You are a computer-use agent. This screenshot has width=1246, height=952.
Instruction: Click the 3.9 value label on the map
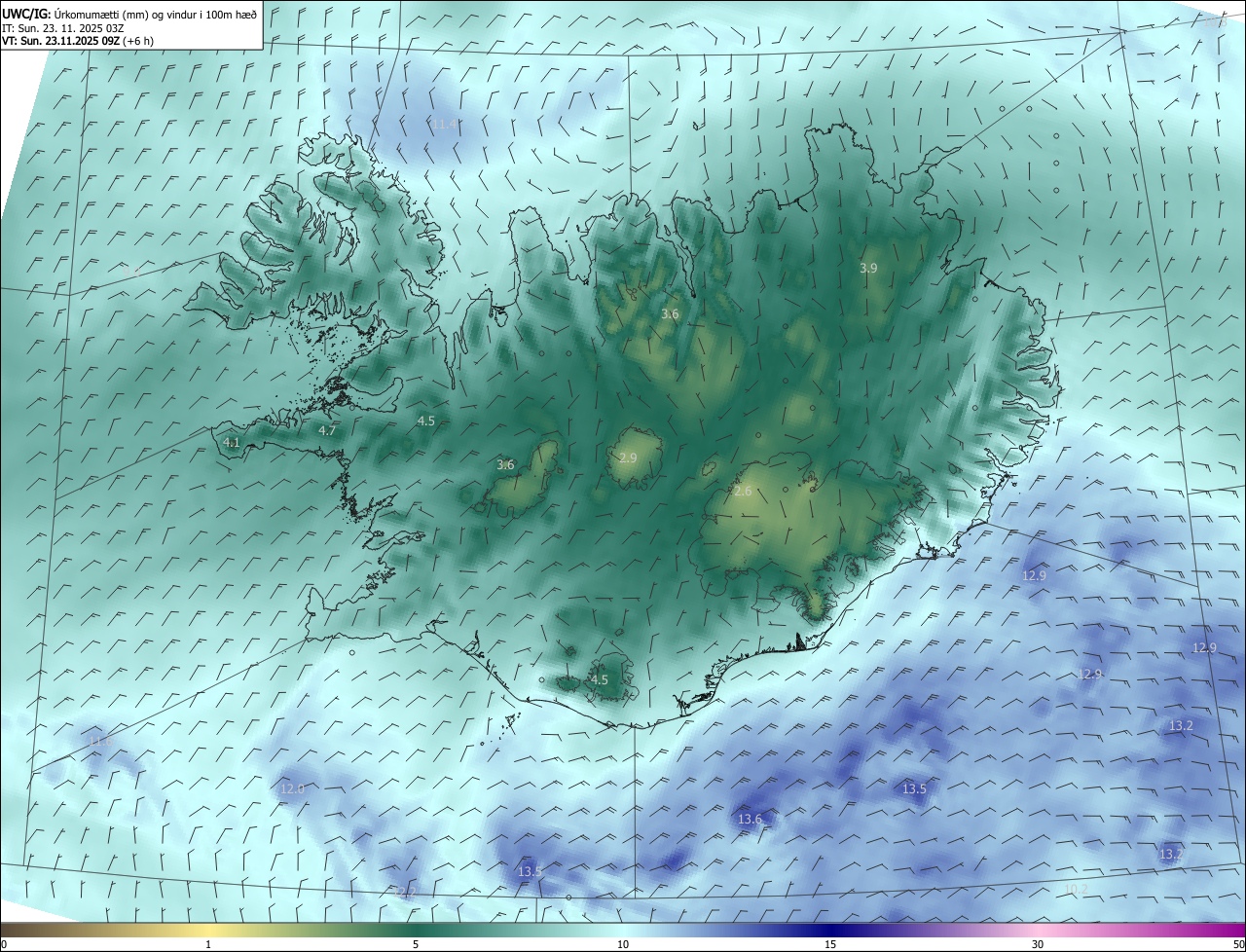coord(868,268)
